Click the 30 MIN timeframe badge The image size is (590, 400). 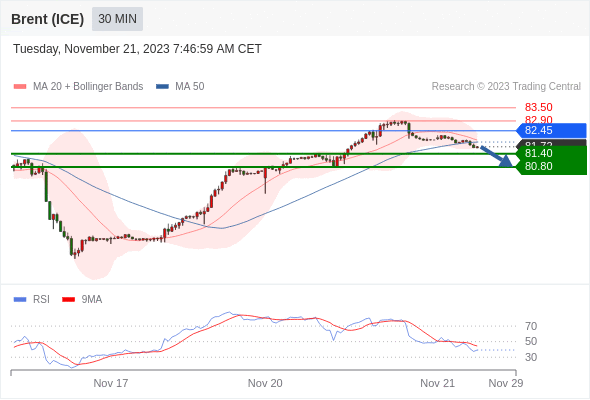[x=117, y=19]
